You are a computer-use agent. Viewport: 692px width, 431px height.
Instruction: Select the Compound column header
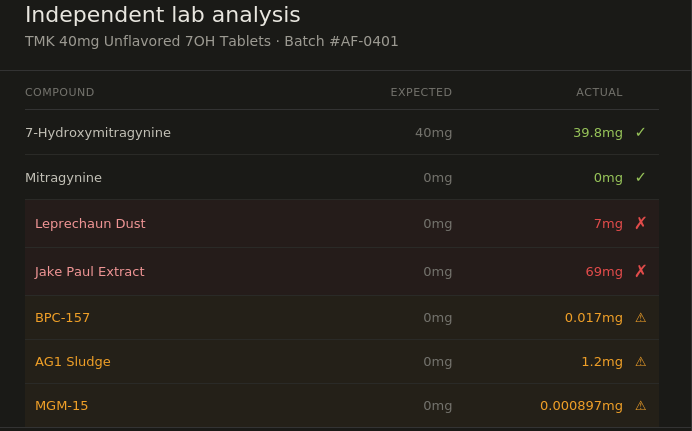pyautogui.click(x=60, y=92)
